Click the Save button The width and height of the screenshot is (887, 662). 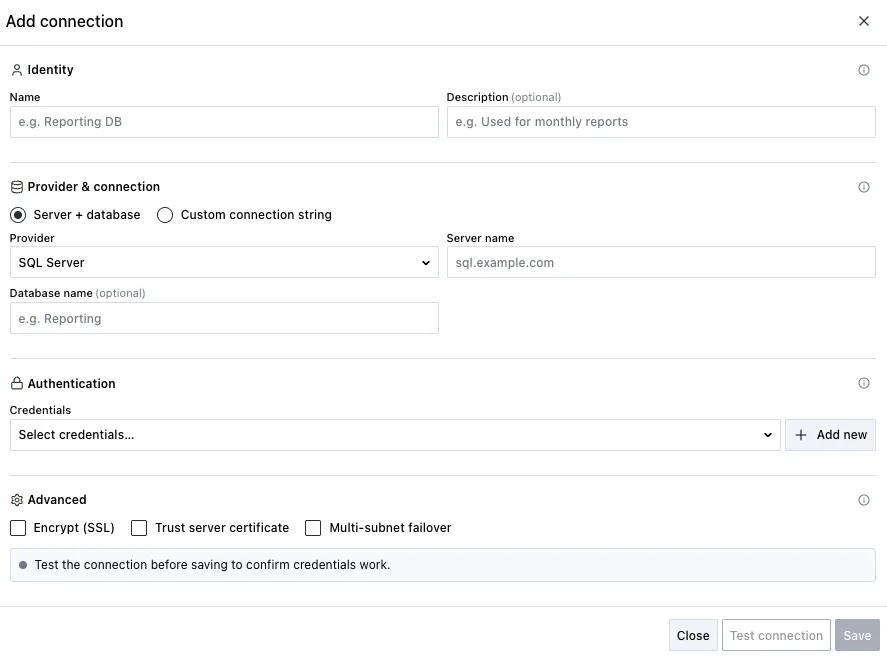pyautogui.click(x=857, y=635)
